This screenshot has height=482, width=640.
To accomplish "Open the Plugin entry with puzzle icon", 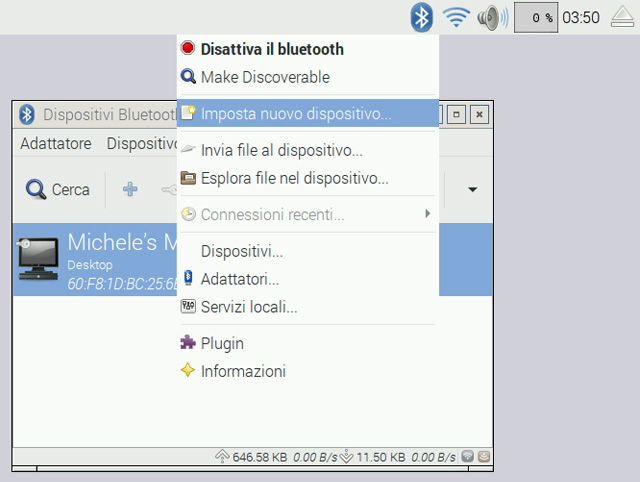I will click(x=222, y=343).
